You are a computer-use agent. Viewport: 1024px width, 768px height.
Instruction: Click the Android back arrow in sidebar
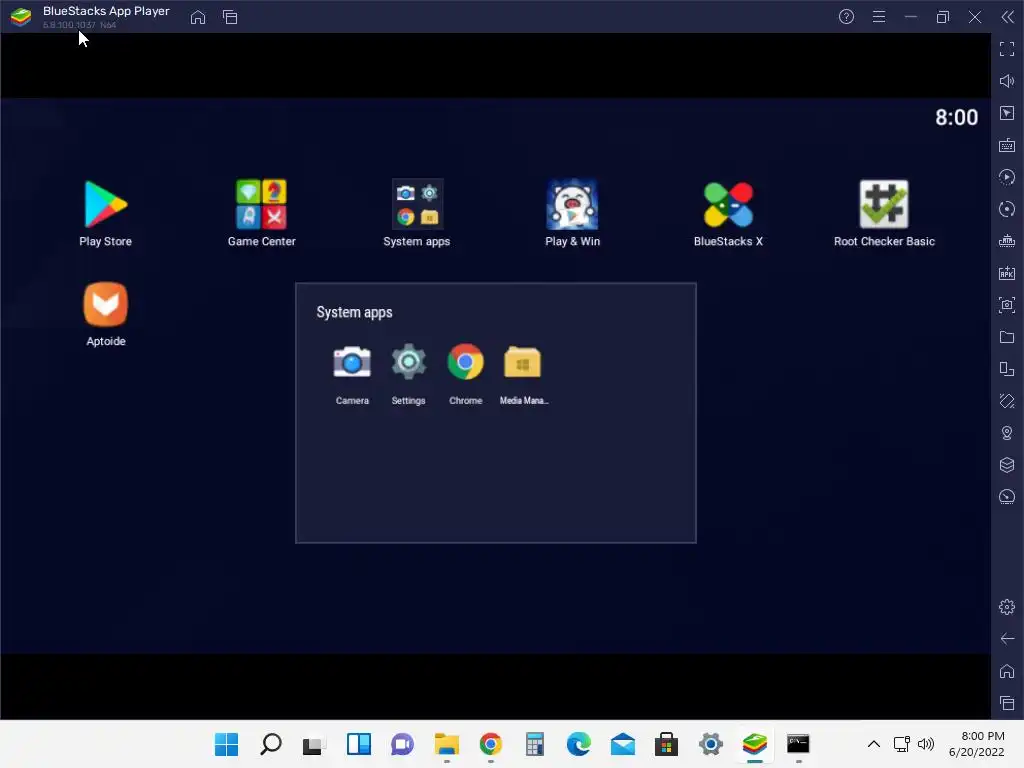click(1007, 639)
